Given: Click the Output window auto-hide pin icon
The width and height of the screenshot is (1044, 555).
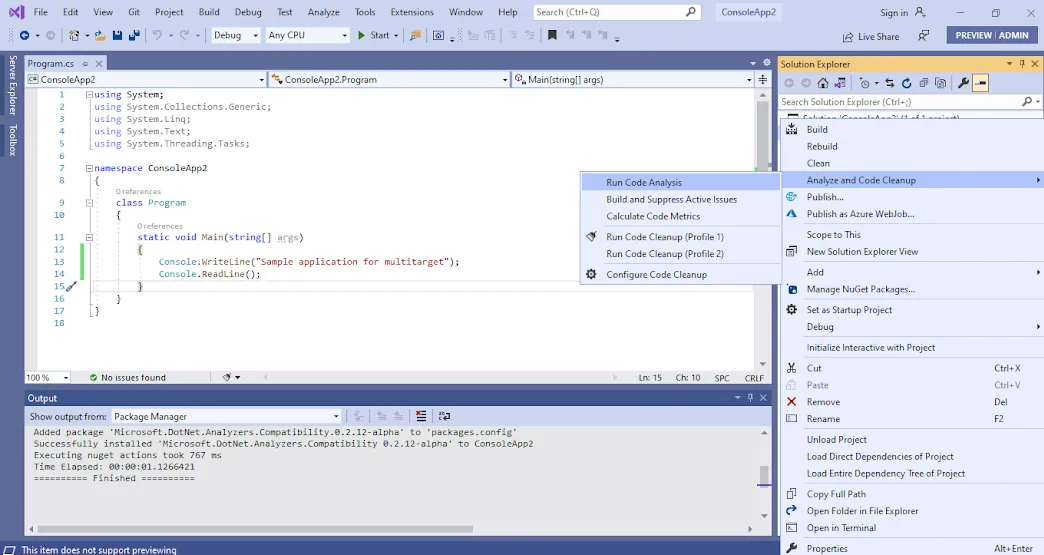Looking at the screenshot, I should click(x=750, y=398).
